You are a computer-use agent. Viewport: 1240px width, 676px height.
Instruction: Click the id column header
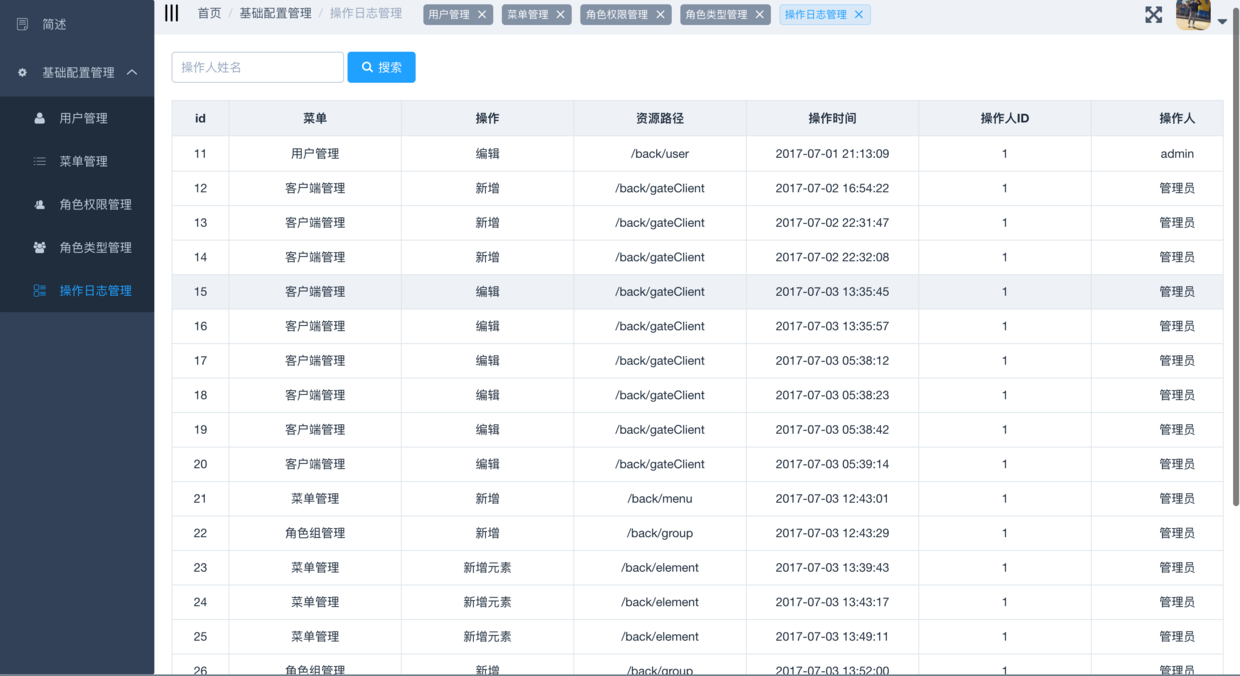point(200,118)
